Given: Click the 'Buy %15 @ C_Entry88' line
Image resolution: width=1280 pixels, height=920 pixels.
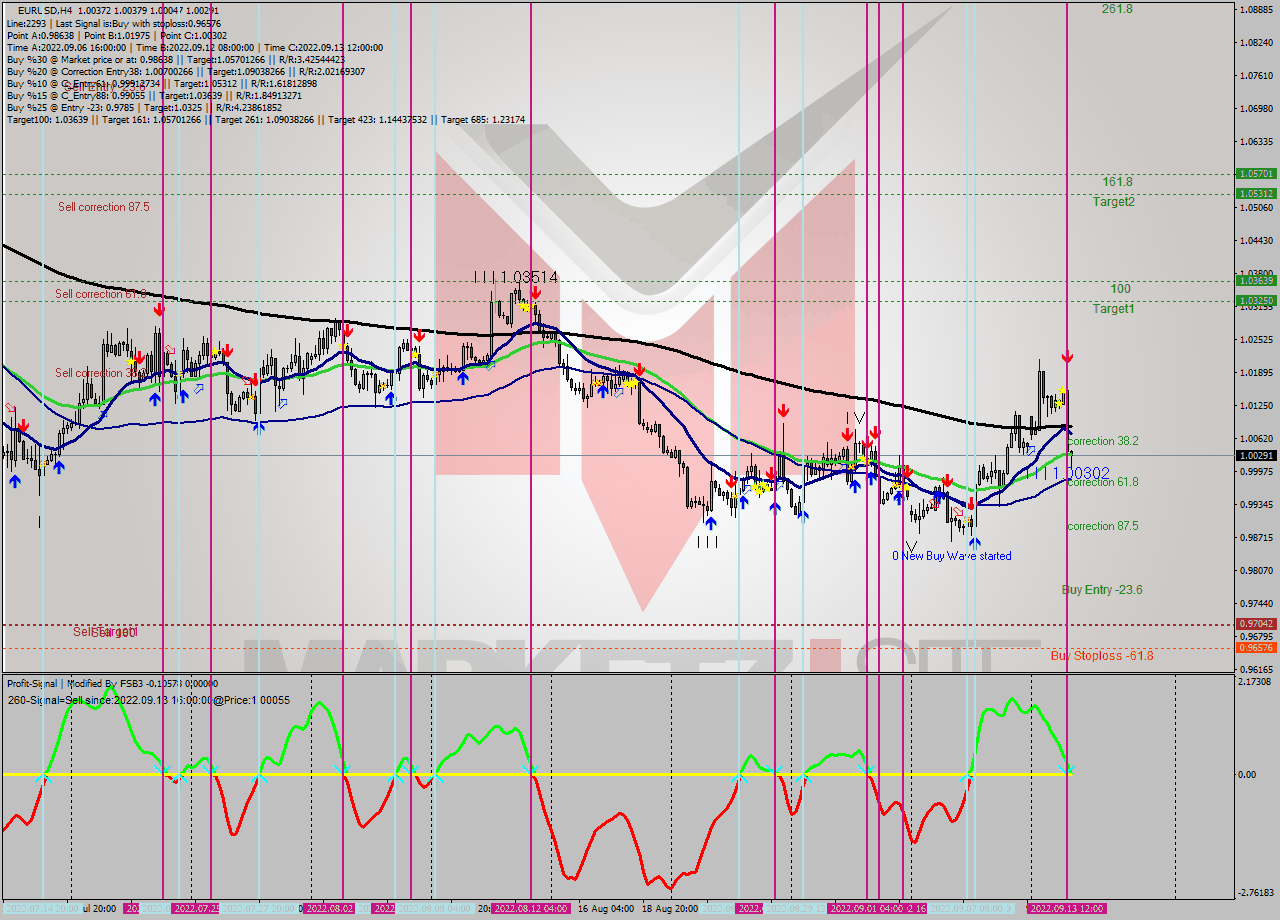Looking at the screenshot, I should [153, 96].
